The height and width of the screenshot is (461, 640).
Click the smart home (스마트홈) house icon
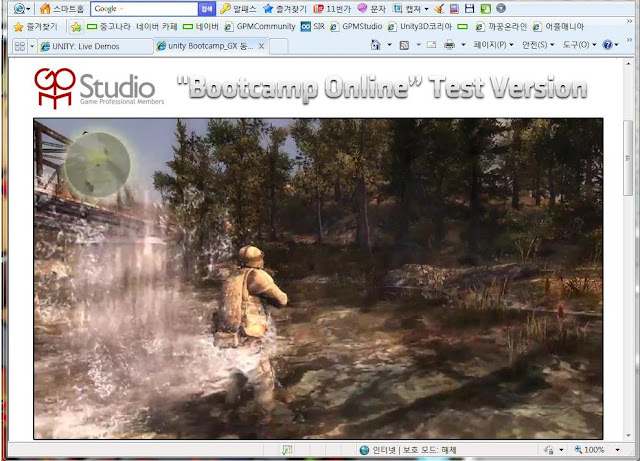(x=45, y=8)
